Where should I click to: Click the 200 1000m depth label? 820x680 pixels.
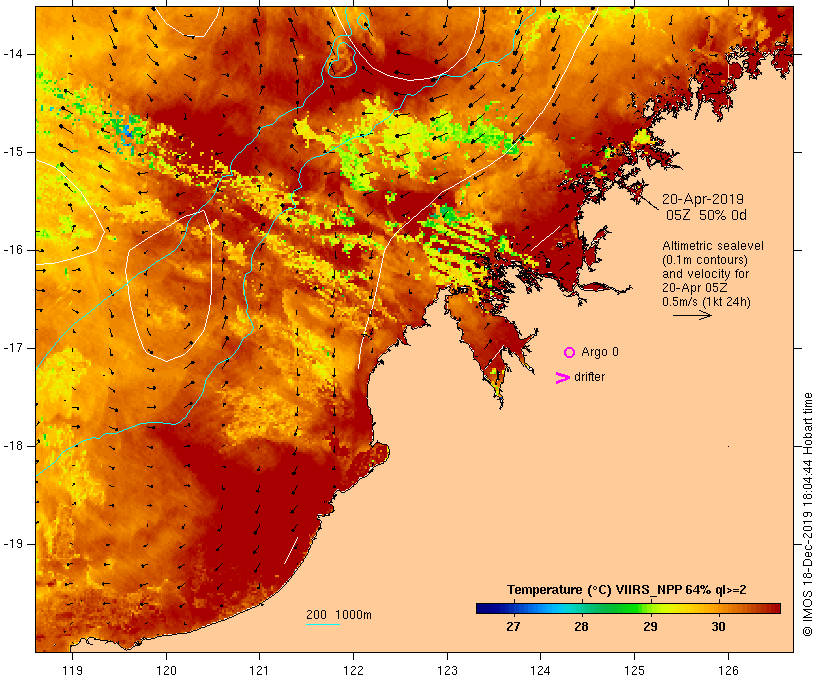(x=339, y=615)
